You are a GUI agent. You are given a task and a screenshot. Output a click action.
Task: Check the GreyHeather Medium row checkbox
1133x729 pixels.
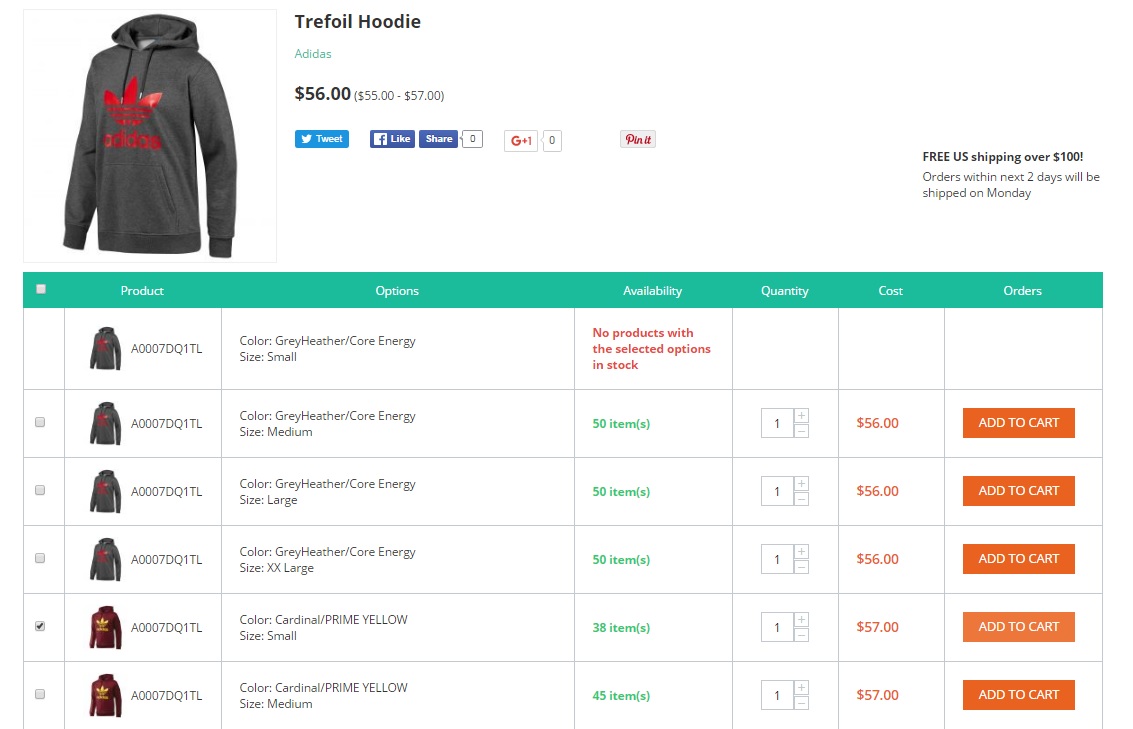point(40,422)
